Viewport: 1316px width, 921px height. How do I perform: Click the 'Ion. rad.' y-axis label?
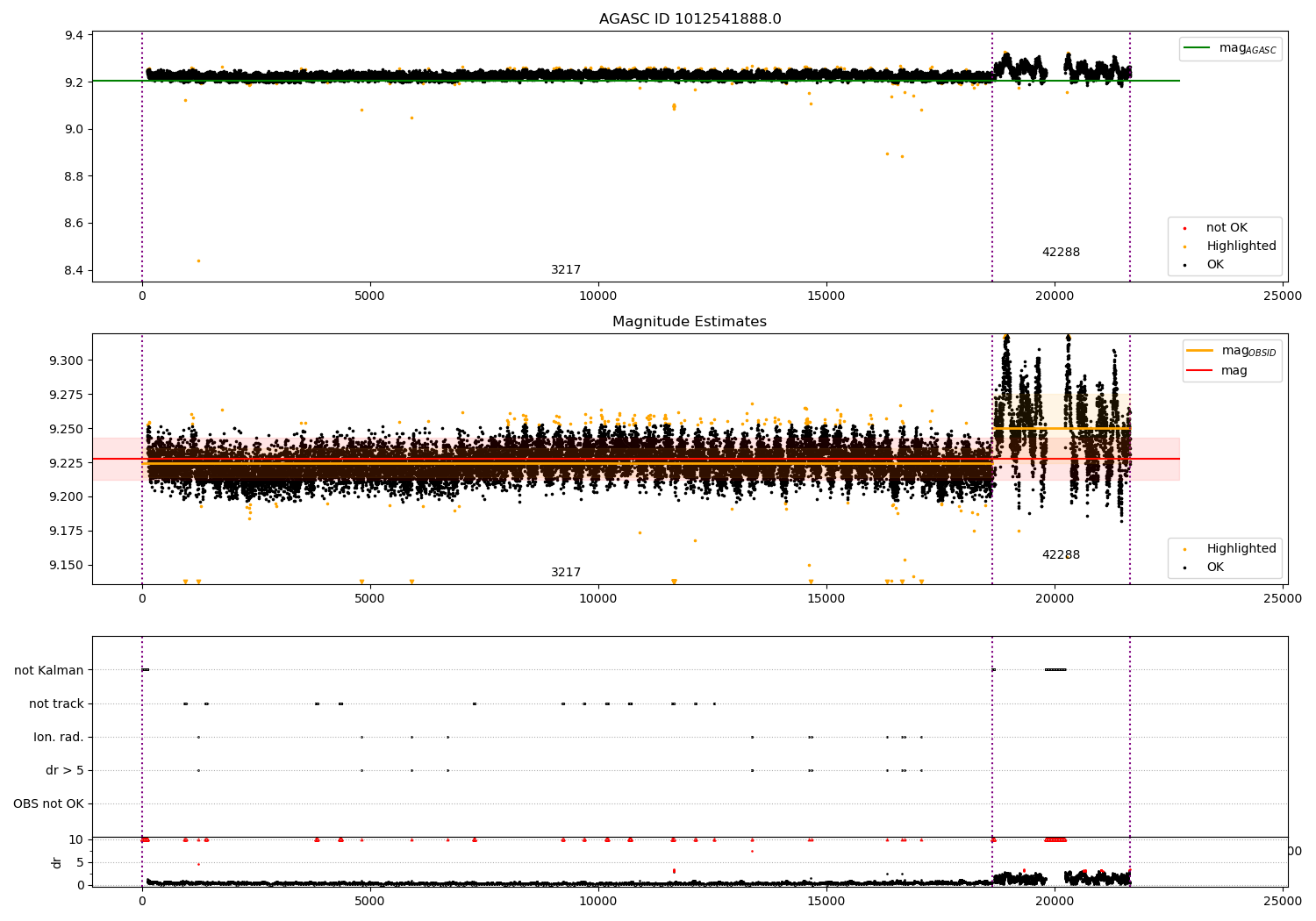(x=59, y=737)
